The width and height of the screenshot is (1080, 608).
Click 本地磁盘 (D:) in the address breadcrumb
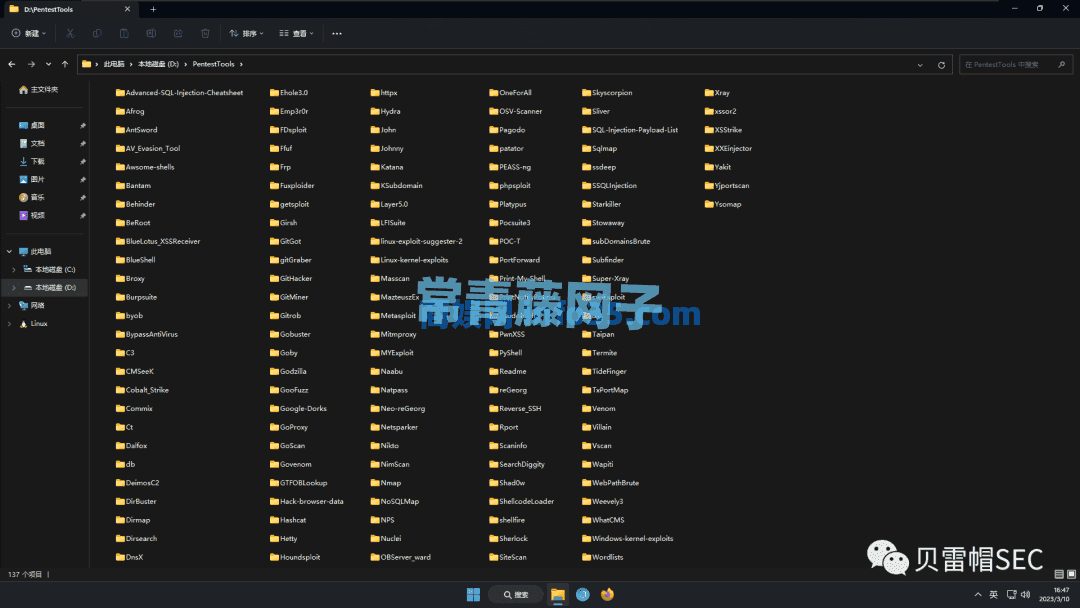click(x=158, y=64)
